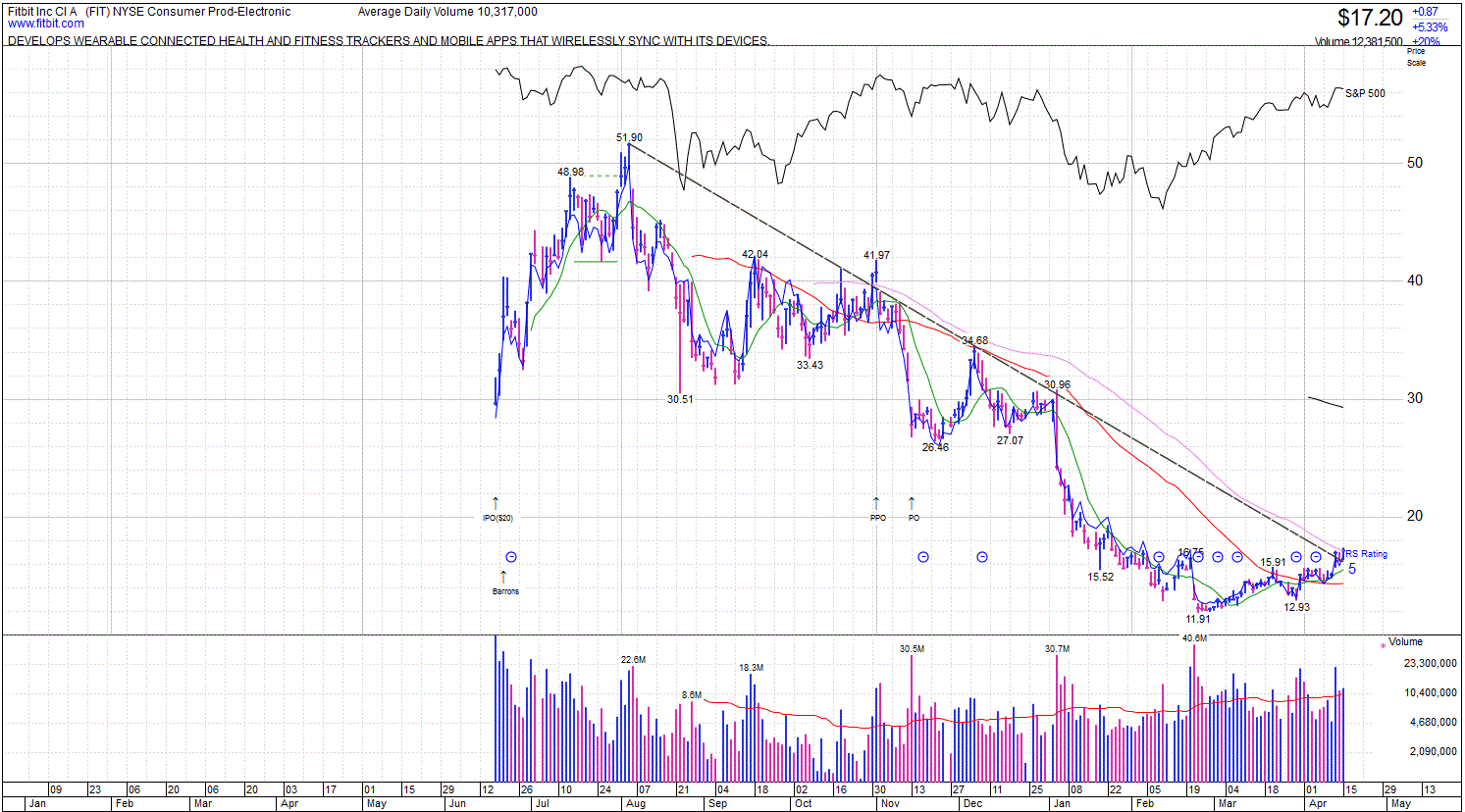Viewport: 1465px width, 812px height.
Task: Click the Sep month axis label
Action: (x=718, y=804)
